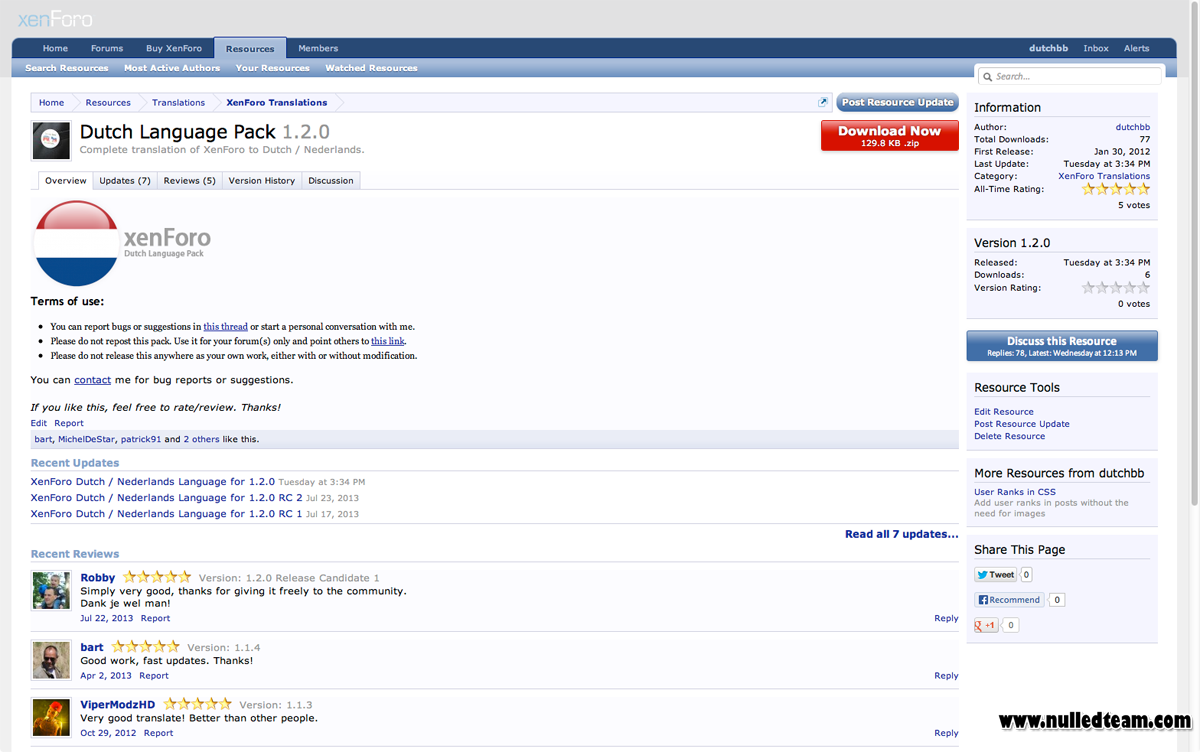This screenshot has width=1200, height=752.
Task: Reply to bart's review
Action: (946, 676)
